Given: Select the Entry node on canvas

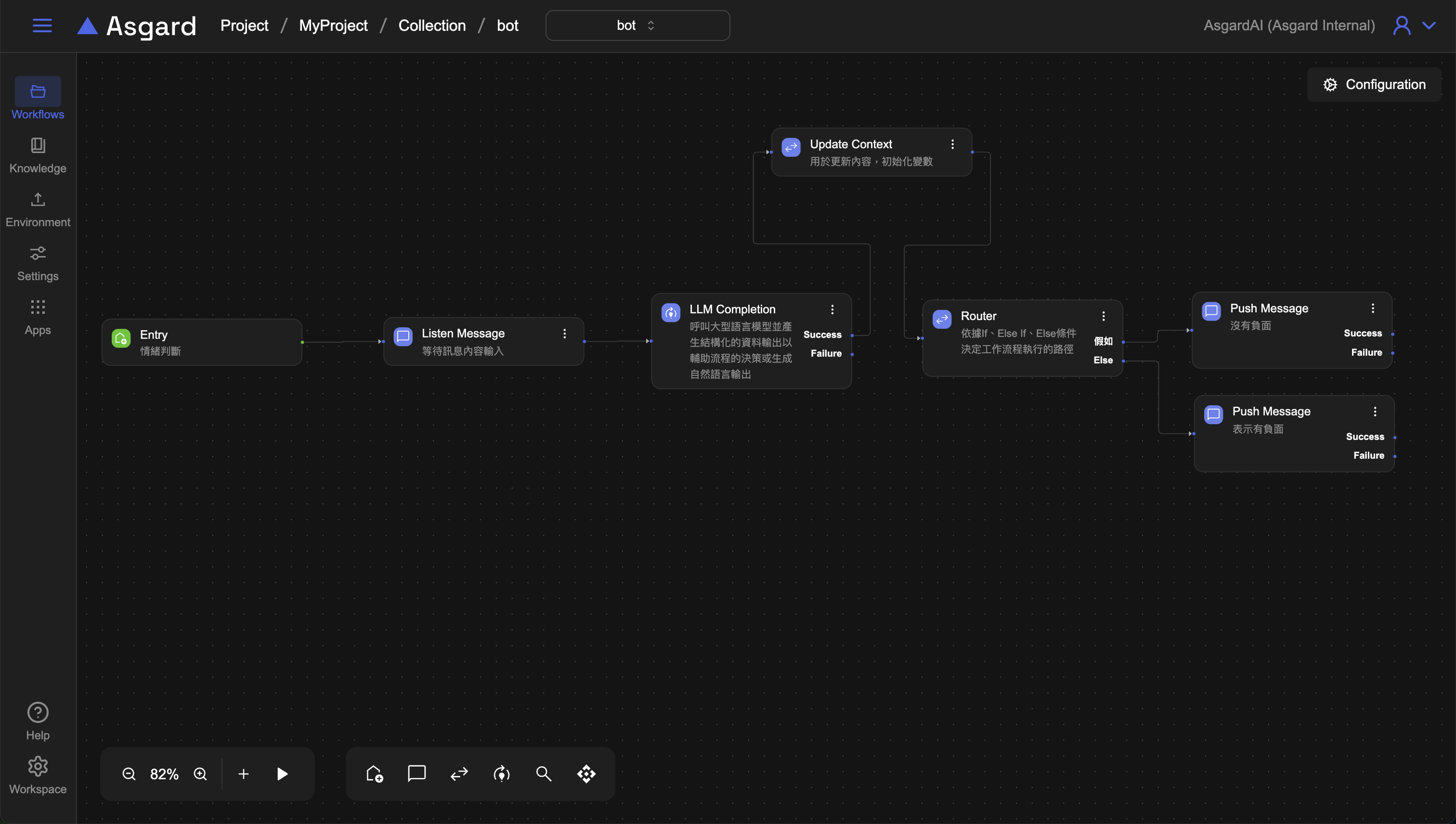Looking at the screenshot, I should [202, 342].
